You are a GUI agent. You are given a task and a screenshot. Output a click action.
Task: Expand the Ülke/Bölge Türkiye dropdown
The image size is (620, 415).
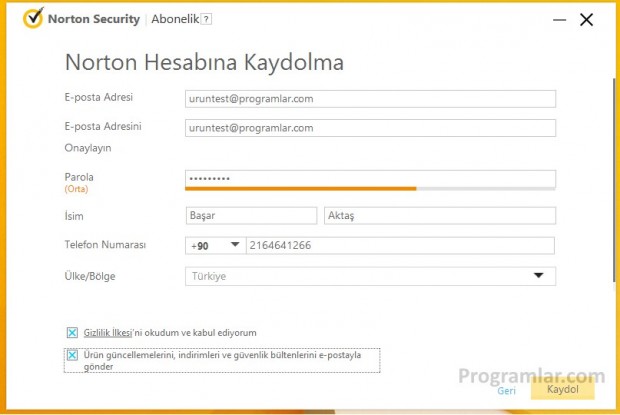click(370, 276)
